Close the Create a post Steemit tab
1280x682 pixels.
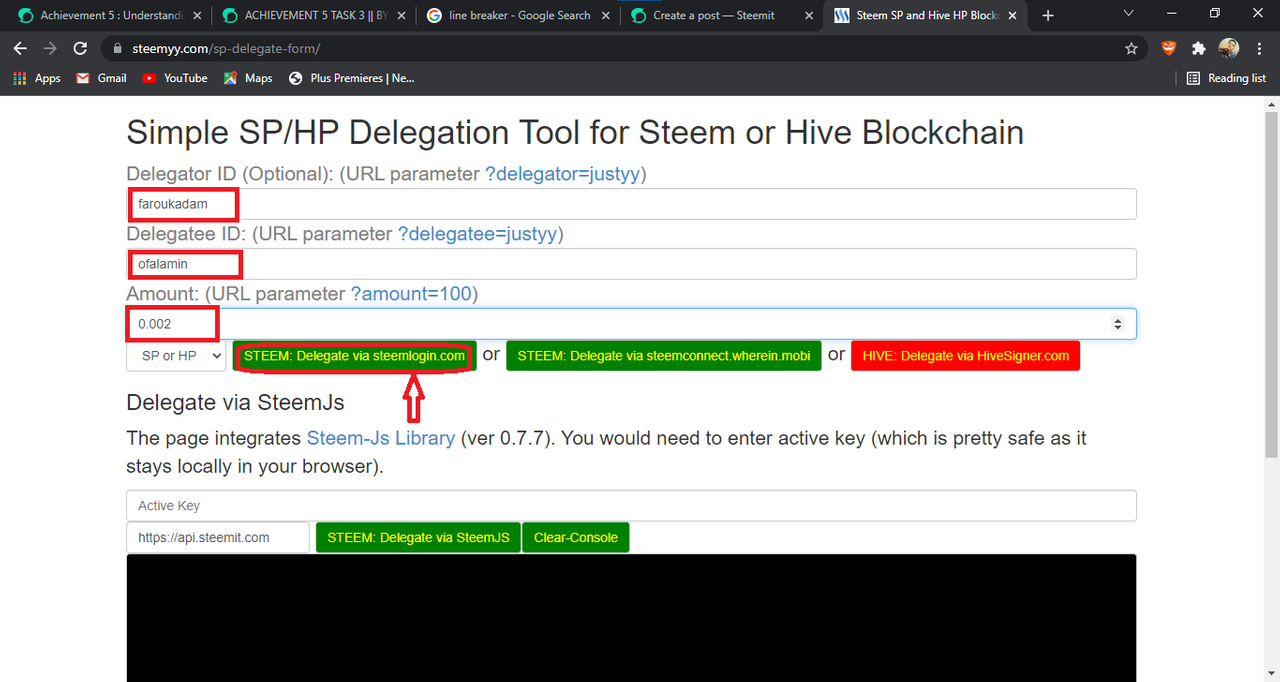coord(808,15)
